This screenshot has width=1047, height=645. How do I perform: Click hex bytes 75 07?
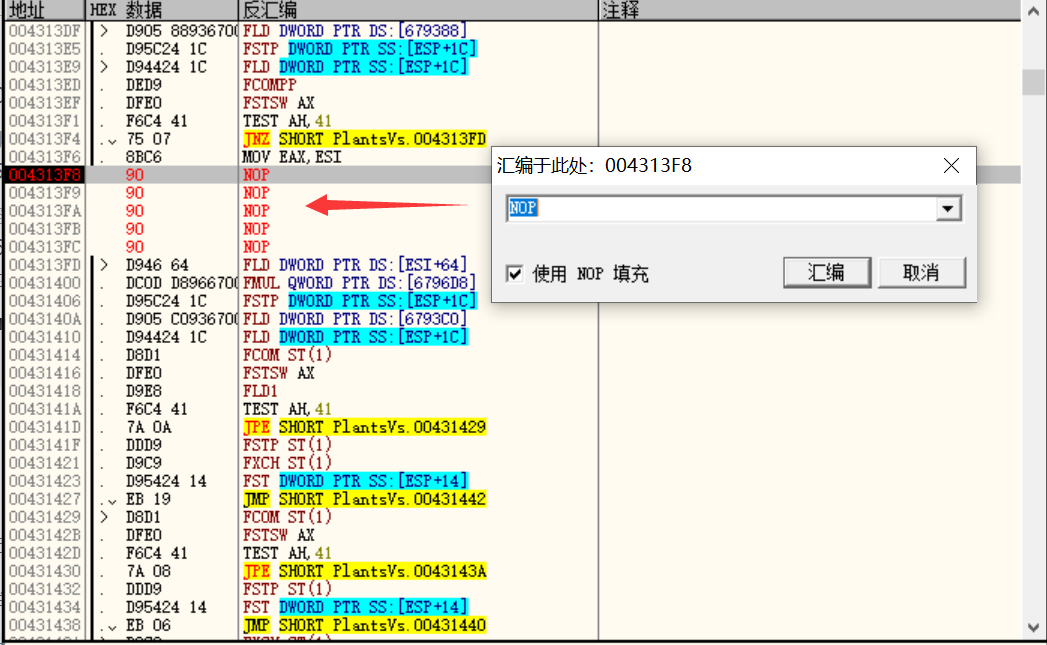[148, 139]
